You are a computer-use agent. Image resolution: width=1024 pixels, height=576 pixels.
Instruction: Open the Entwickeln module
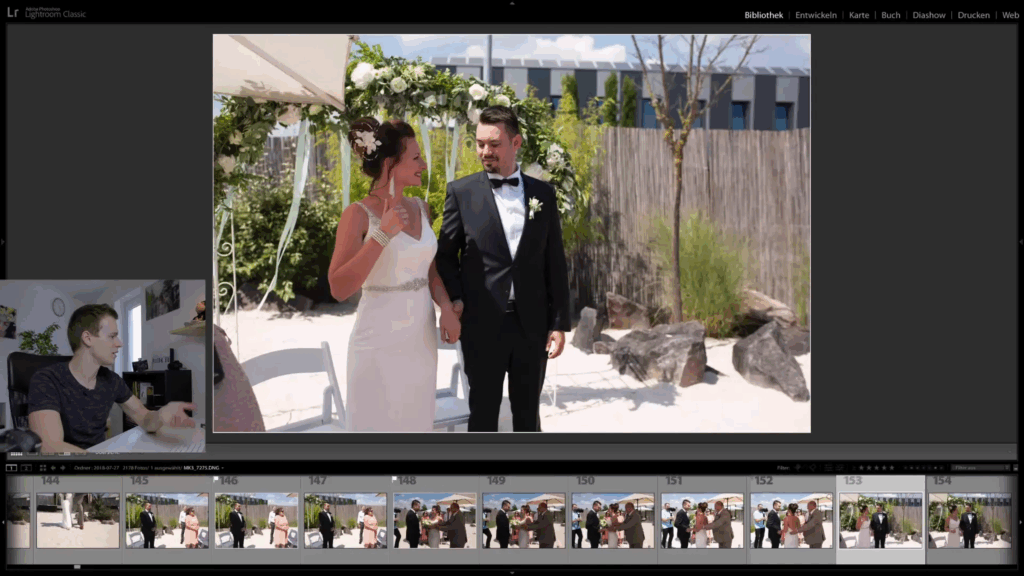(x=816, y=15)
